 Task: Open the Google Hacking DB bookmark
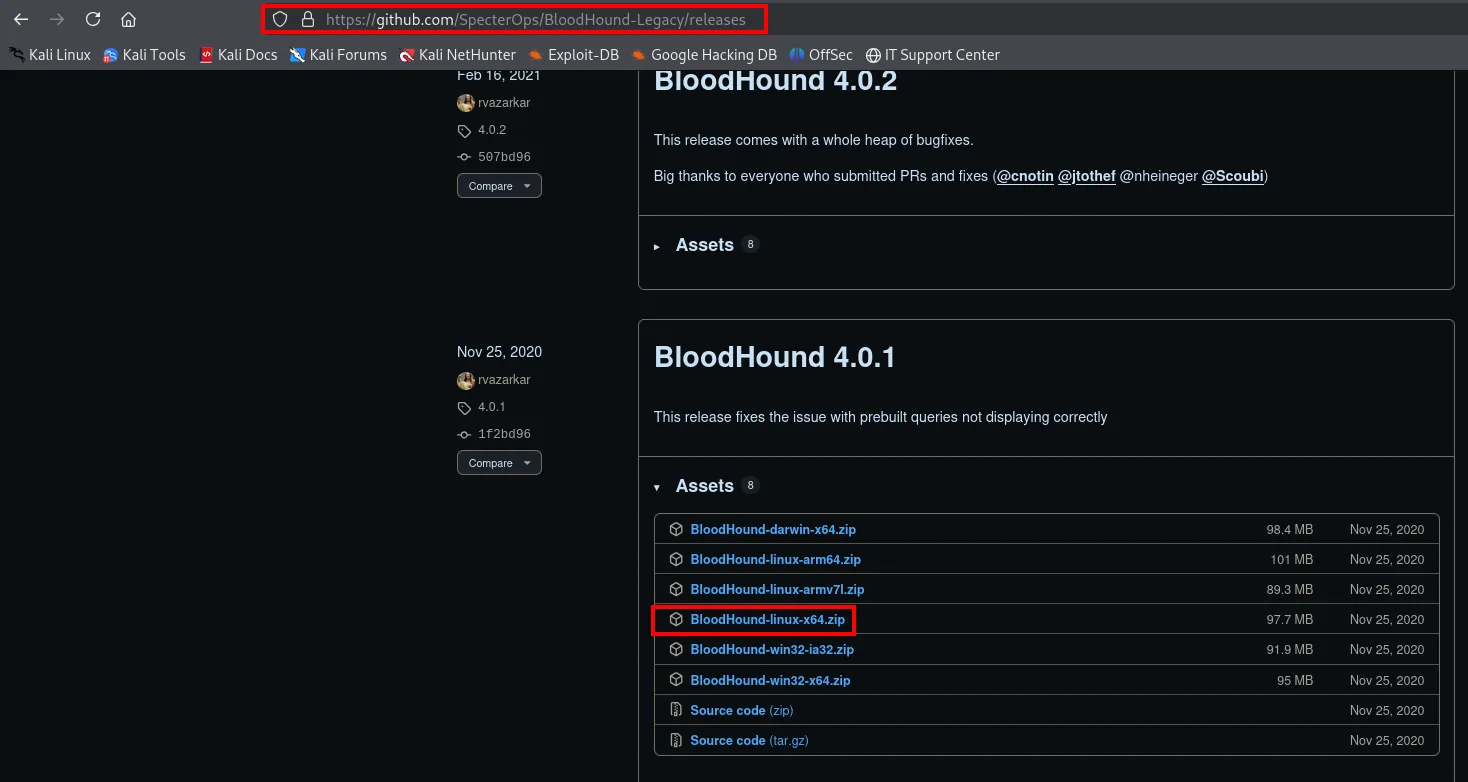703,55
